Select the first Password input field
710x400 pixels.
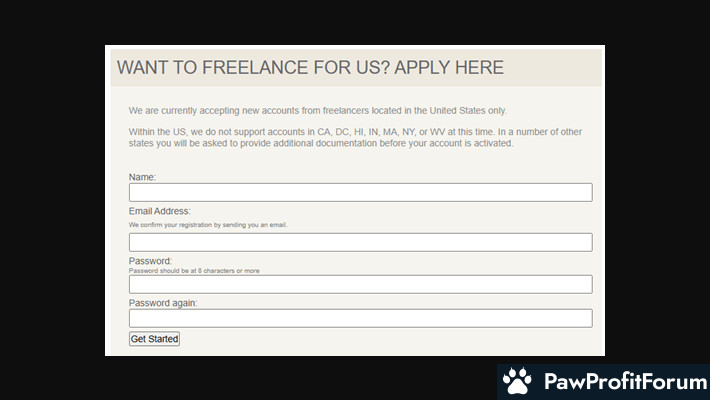360,284
